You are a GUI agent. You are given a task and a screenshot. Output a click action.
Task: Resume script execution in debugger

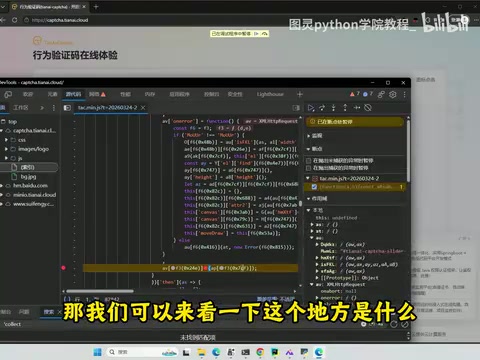311,108
